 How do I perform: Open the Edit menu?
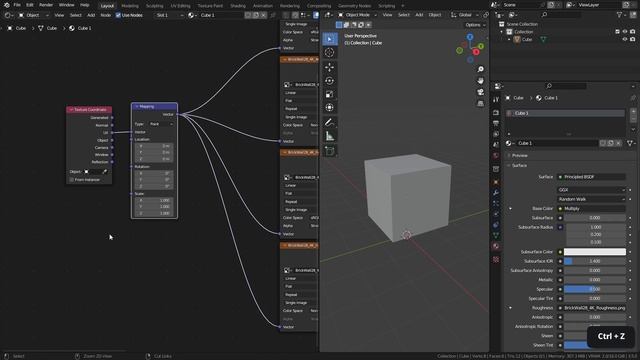[x=30, y=5]
